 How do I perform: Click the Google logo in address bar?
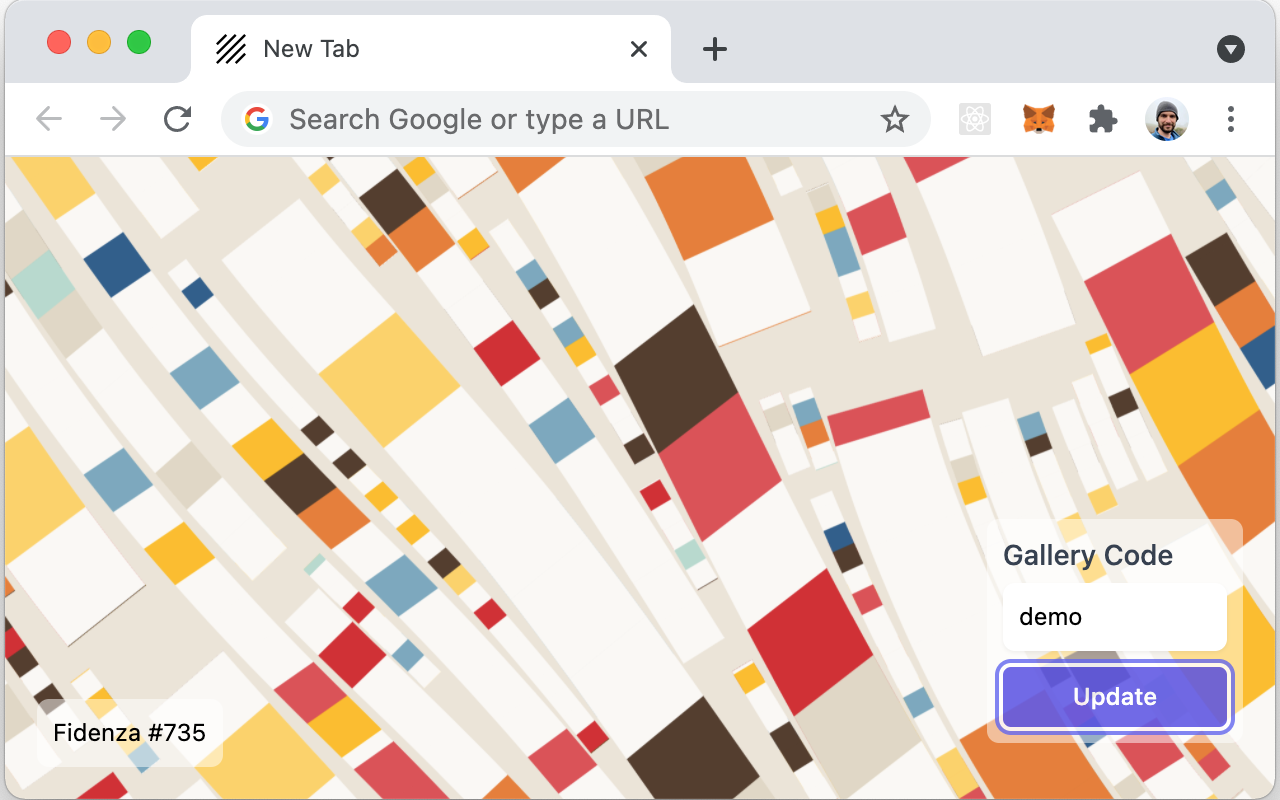point(257,120)
